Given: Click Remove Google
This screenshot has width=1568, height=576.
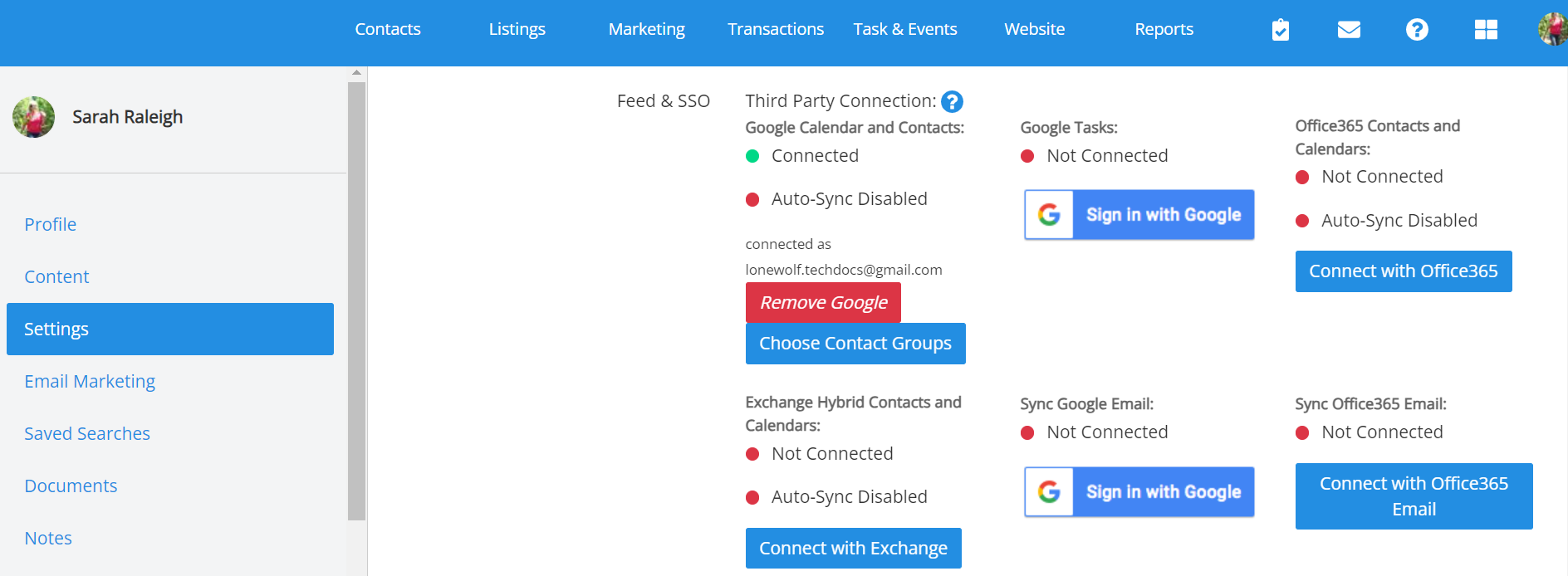Looking at the screenshot, I should pos(822,302).
